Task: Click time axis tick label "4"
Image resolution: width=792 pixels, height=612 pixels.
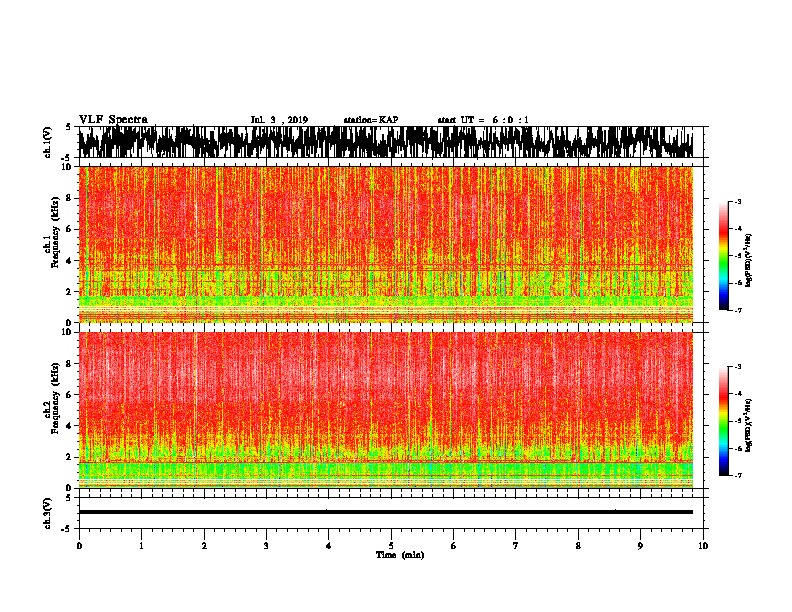Action: click(328, 546)
